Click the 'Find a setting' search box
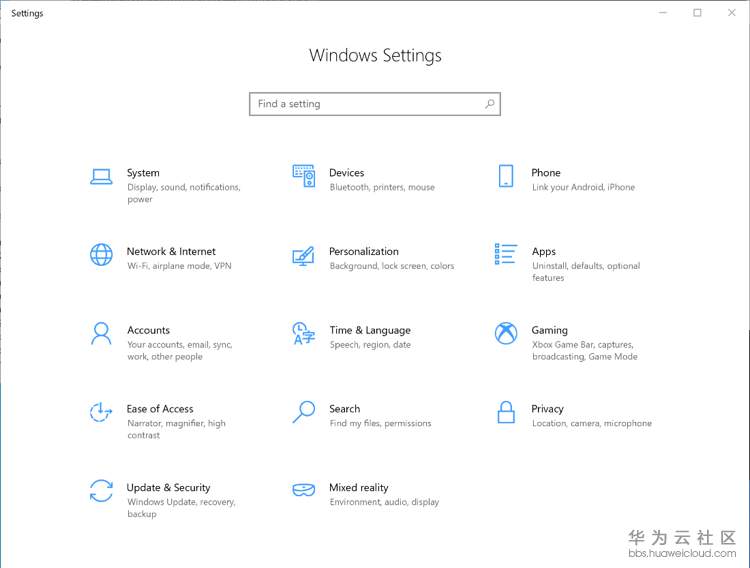The image size is (750, 568). (x=365, y=104)
